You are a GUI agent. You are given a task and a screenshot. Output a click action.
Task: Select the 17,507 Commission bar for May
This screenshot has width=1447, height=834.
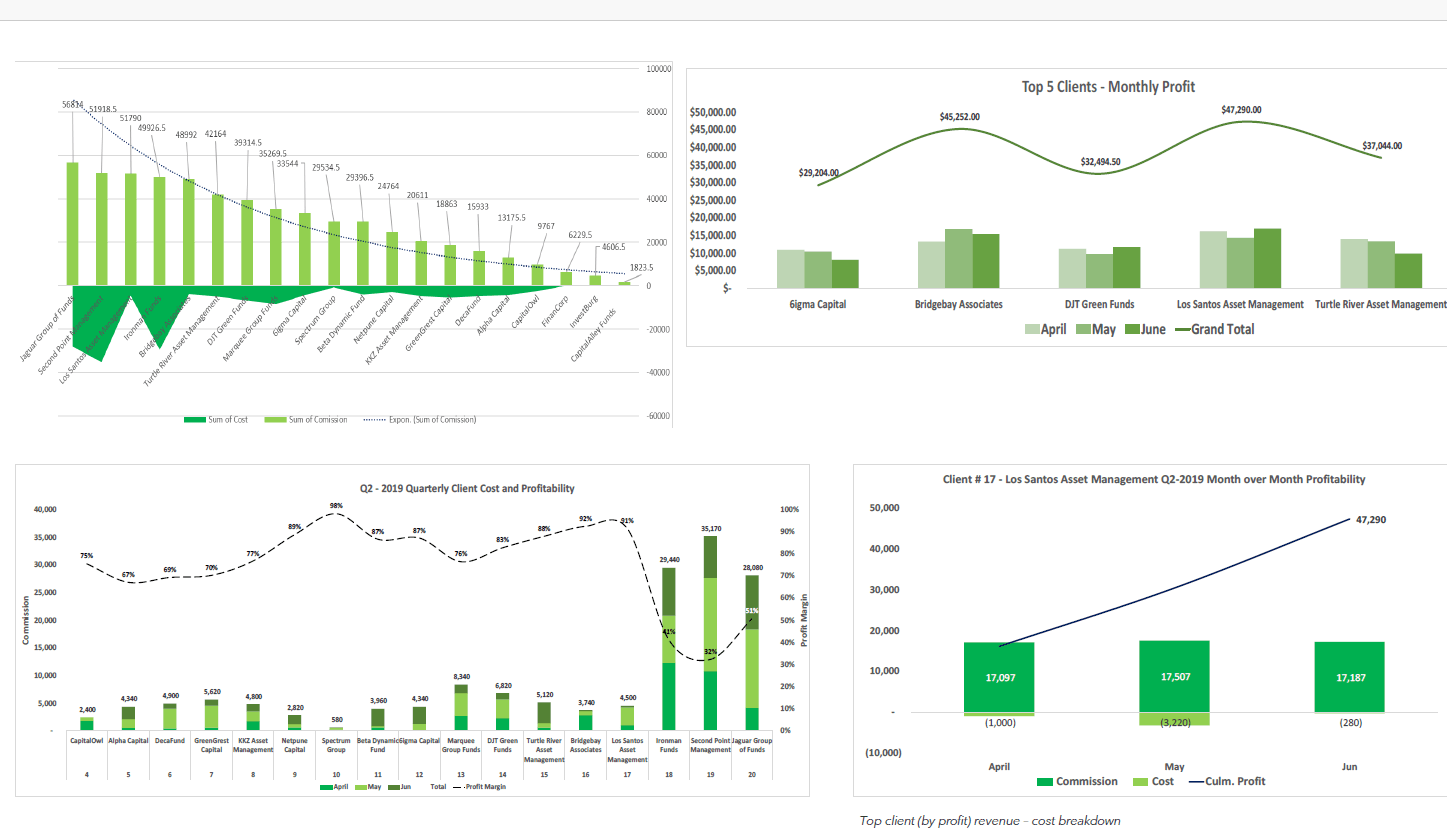[x=1173, y=677]
